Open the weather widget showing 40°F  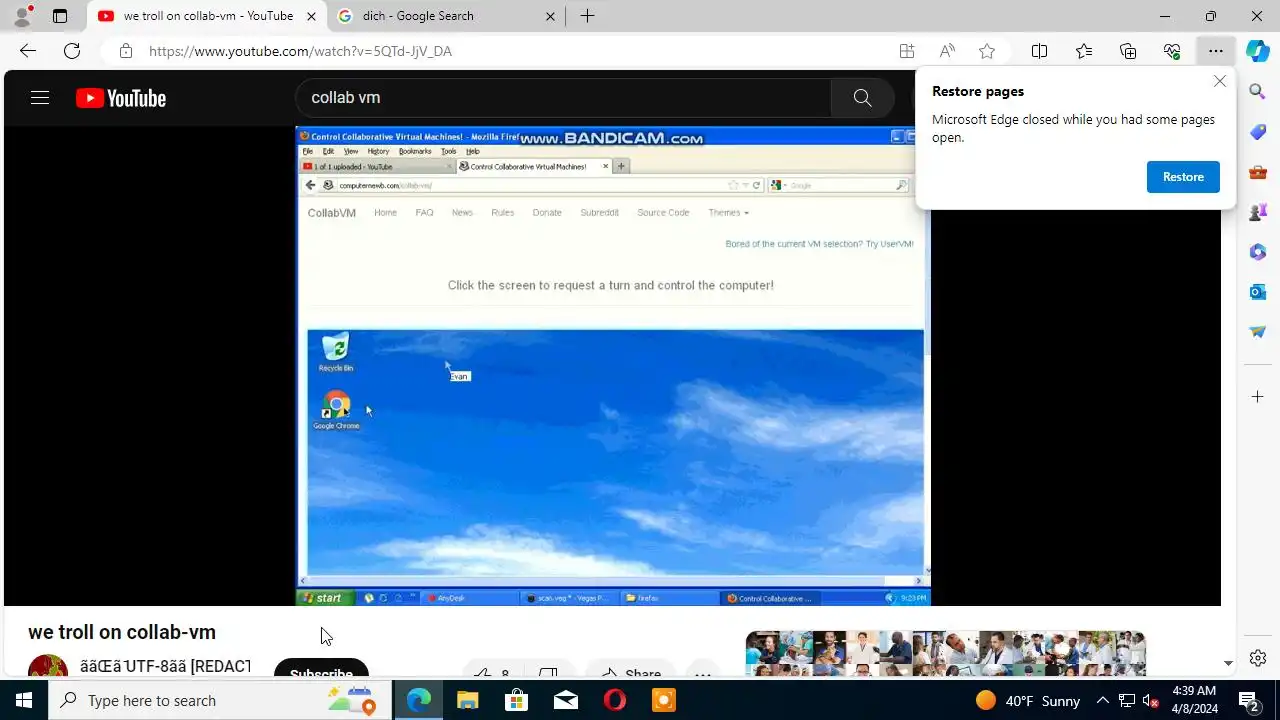coord(1028,700)
